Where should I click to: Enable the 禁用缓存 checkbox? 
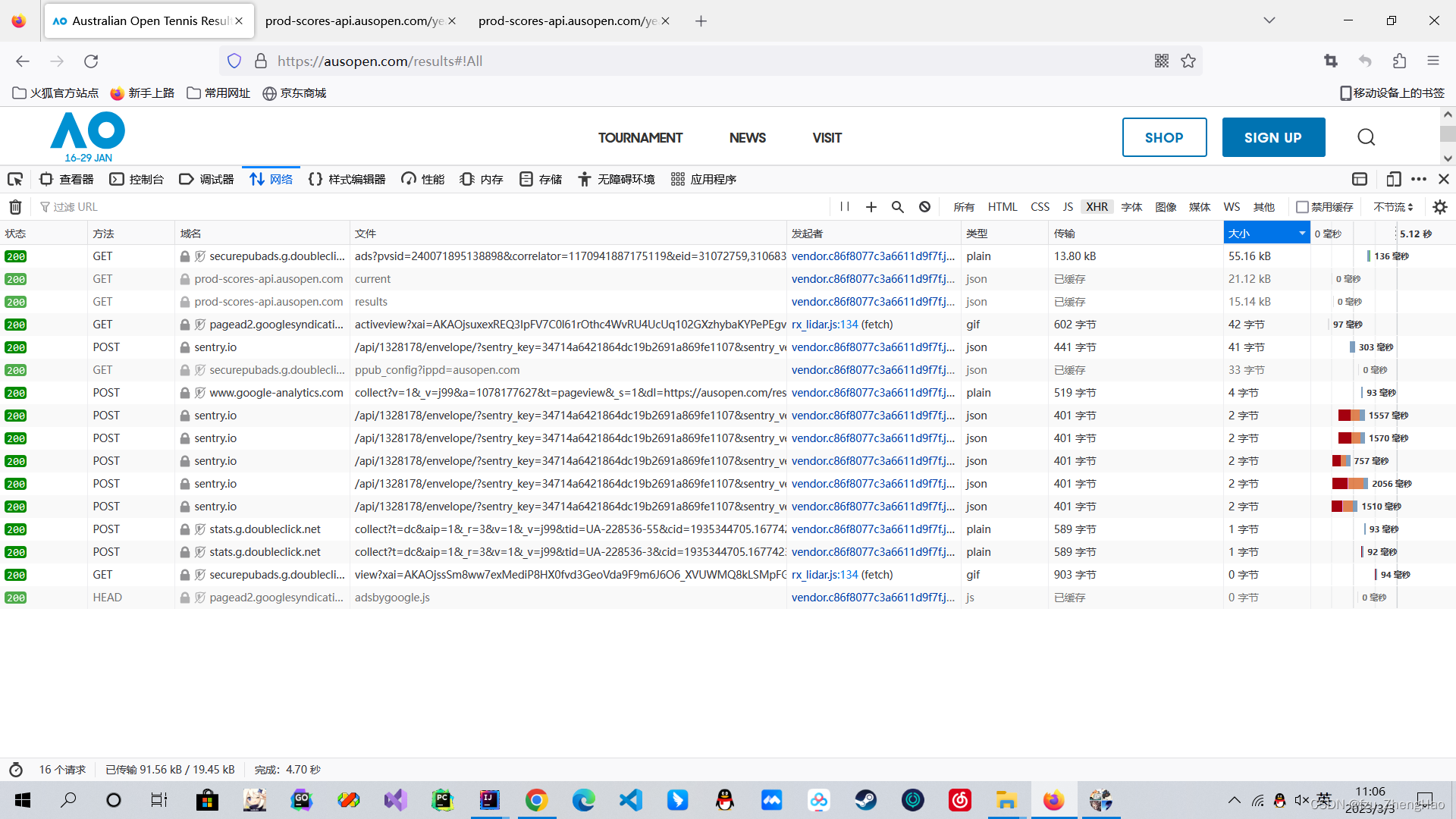(x=1302, y=207)
